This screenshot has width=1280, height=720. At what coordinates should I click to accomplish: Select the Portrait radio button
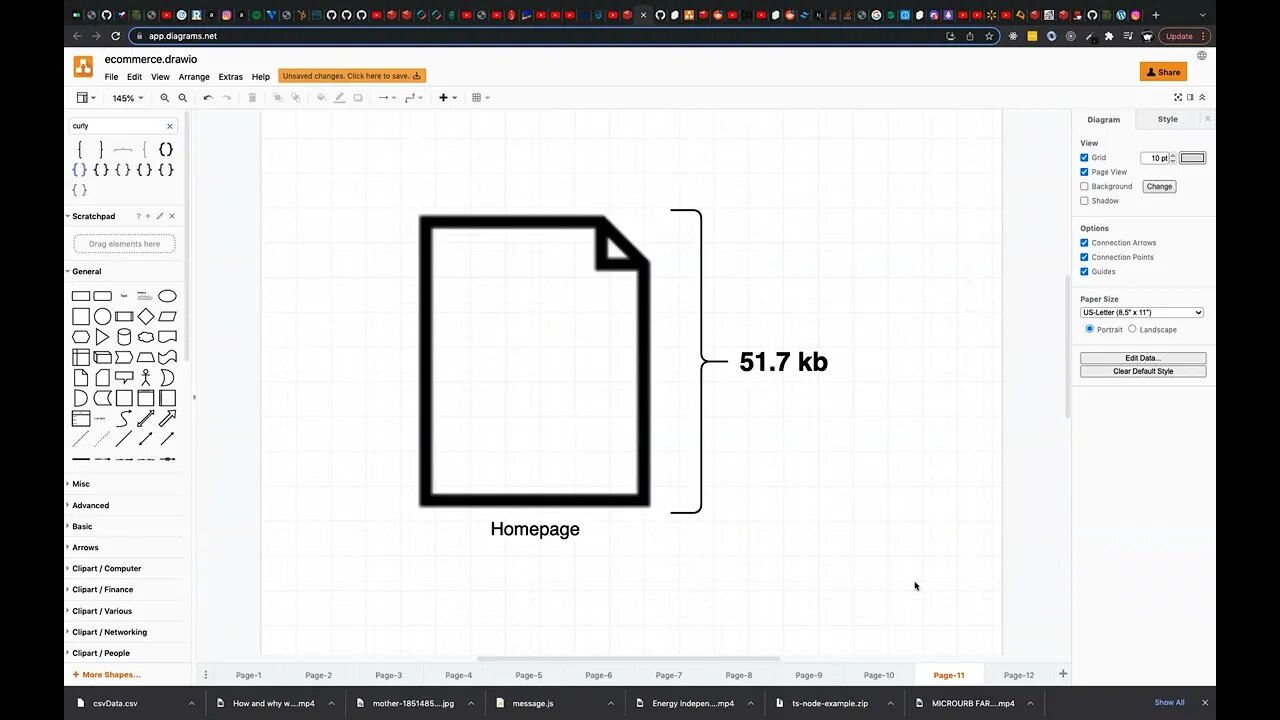click(x=1090, y=329)
